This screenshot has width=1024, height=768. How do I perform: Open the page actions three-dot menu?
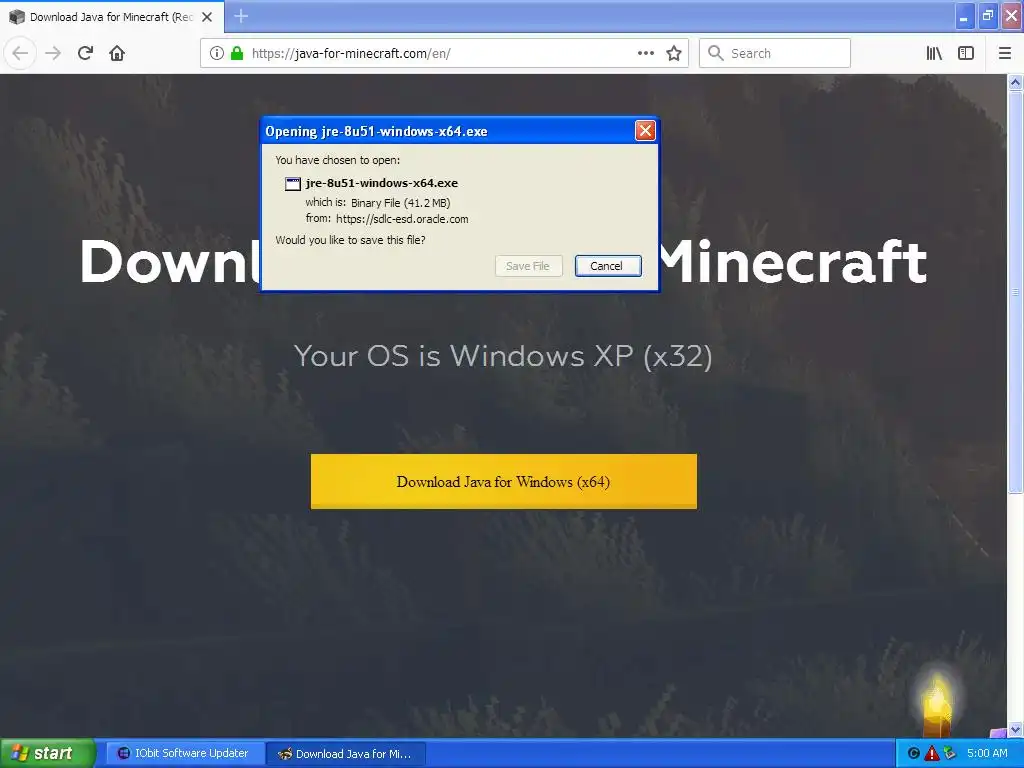[645, 53]
